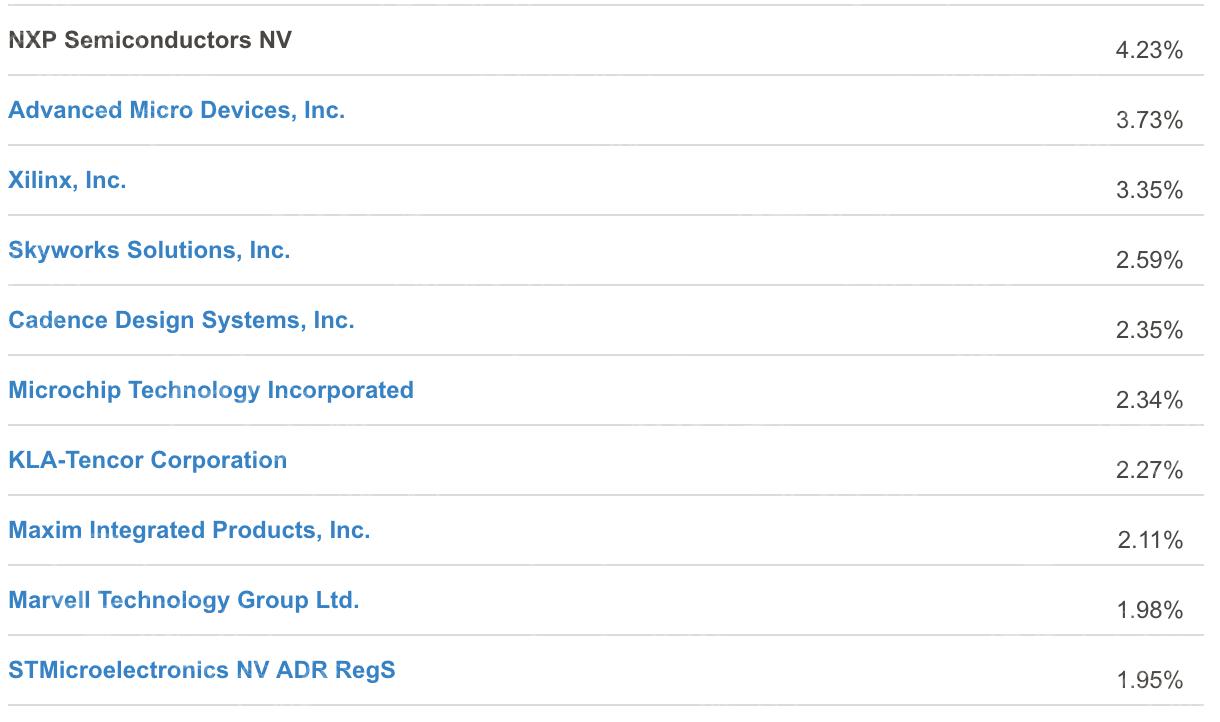The width and height of the screenshot is (1220, 722).
Task: Click the 2.11% weight for Maxim
Action: (1150, 540)
